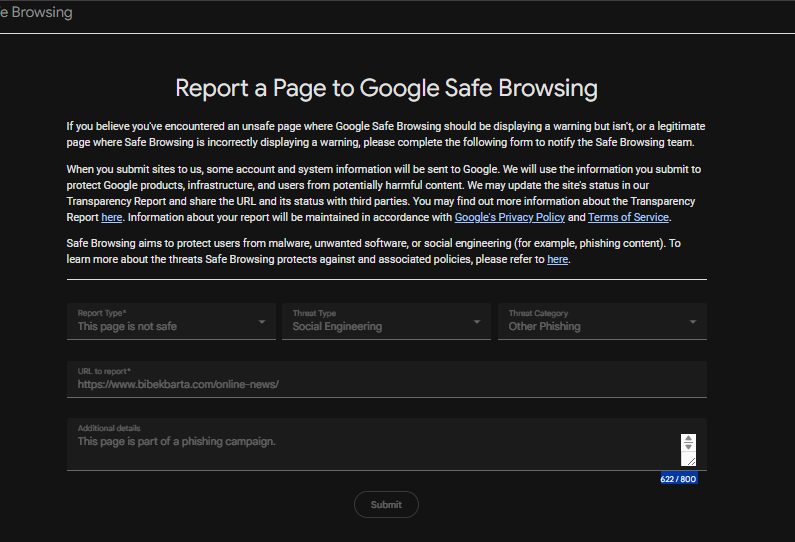795x542 pixels.
Task: Open the Threat Category dropdown
Action: tap(602, 321)
